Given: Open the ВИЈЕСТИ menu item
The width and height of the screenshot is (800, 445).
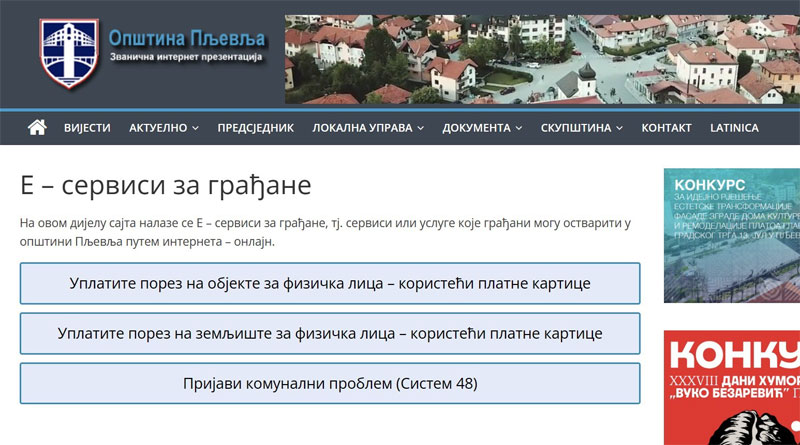Looking at the screenshot, I should click(x=87, y=128).
